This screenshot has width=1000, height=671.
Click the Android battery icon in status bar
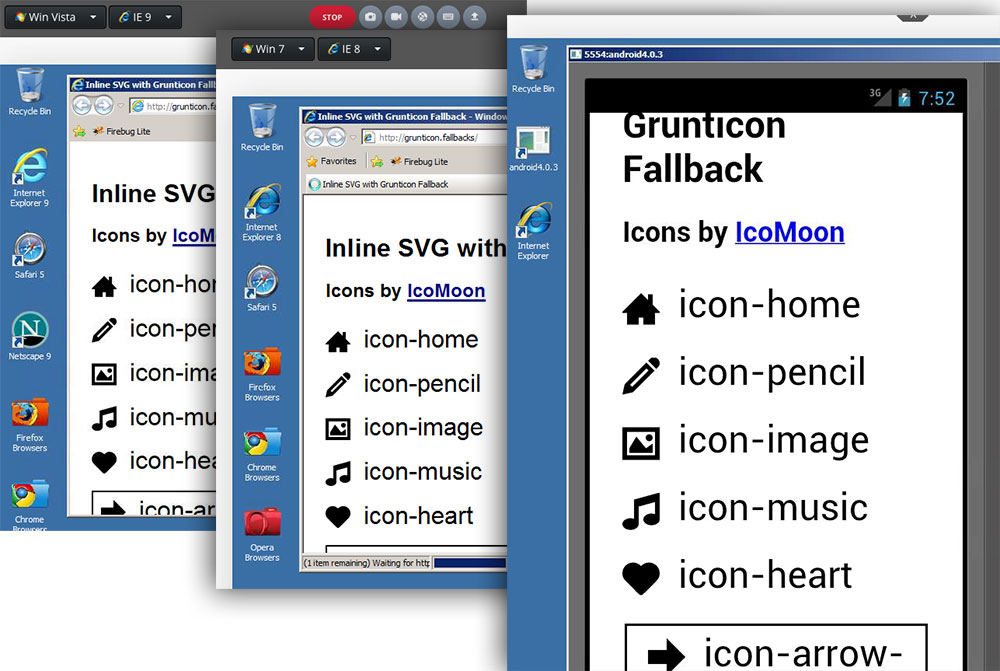(x=904, y=98)
